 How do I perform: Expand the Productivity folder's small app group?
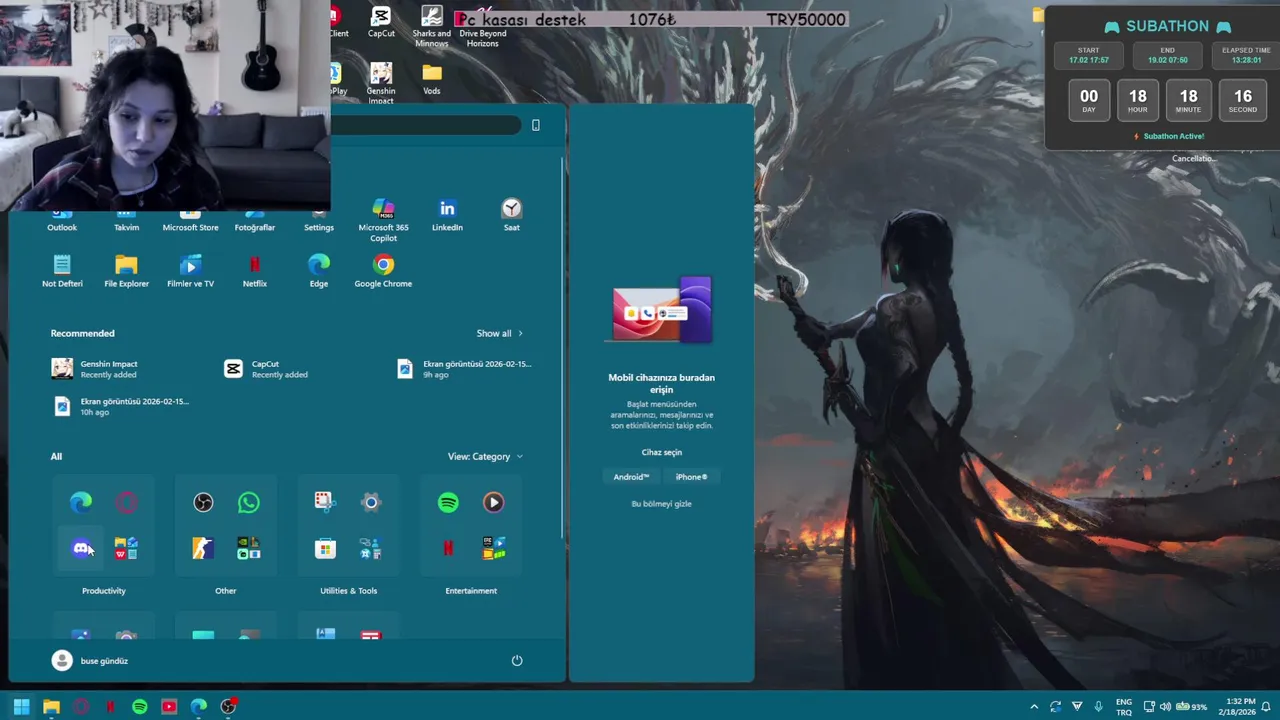126,548
